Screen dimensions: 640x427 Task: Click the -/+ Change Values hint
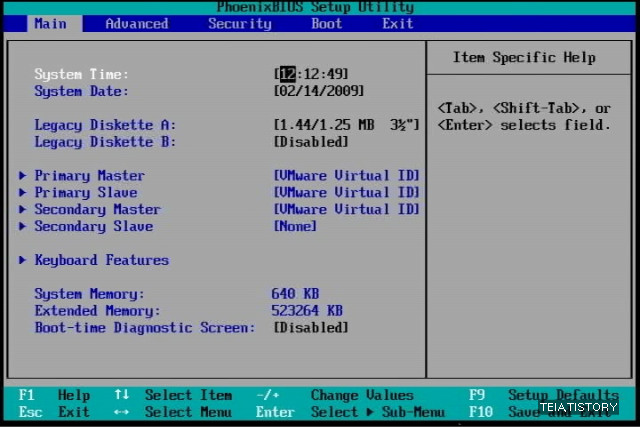[x=335, y=395]
